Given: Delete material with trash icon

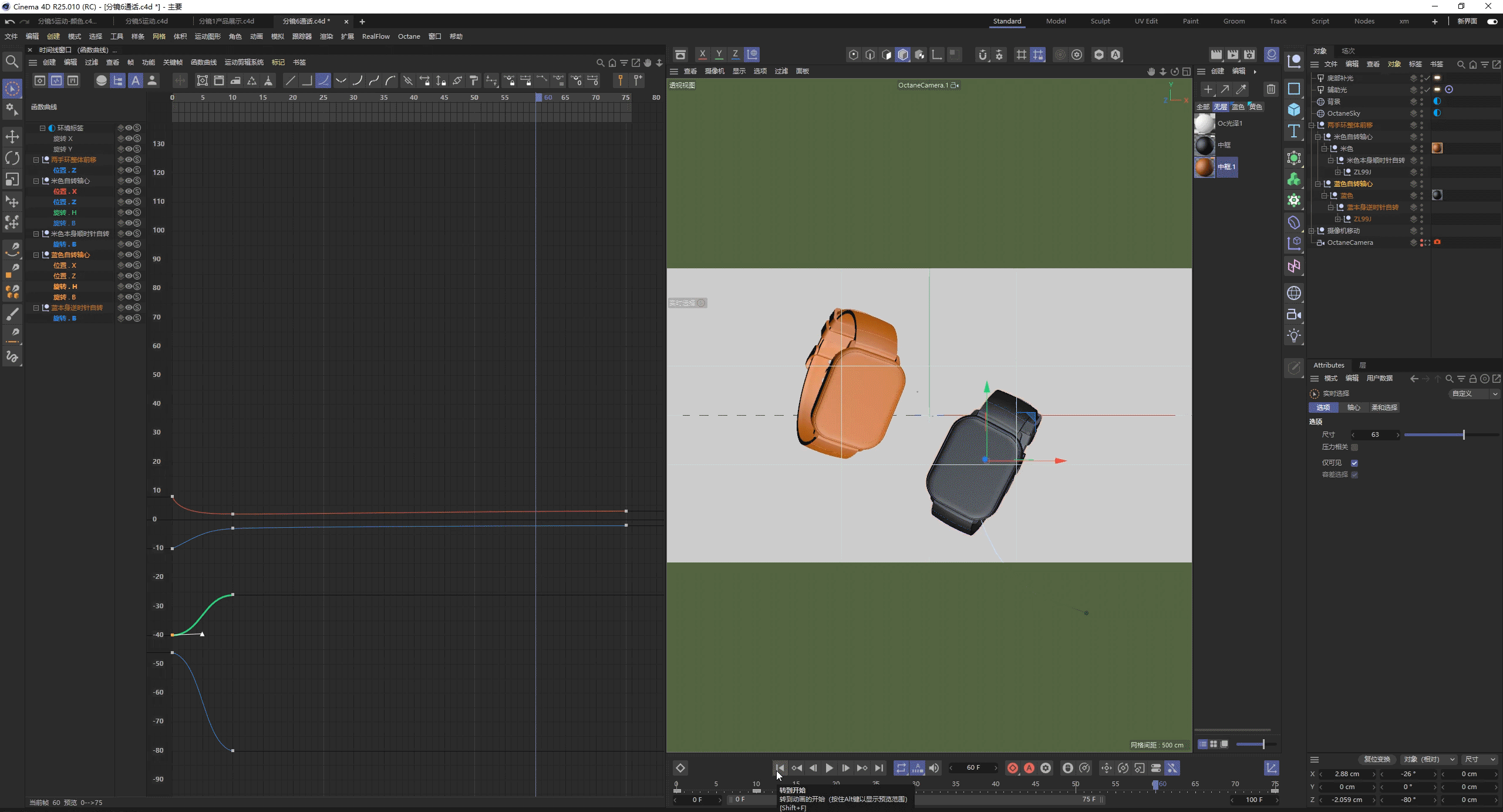Looking at the screenshot, I should coord(1271,89).
